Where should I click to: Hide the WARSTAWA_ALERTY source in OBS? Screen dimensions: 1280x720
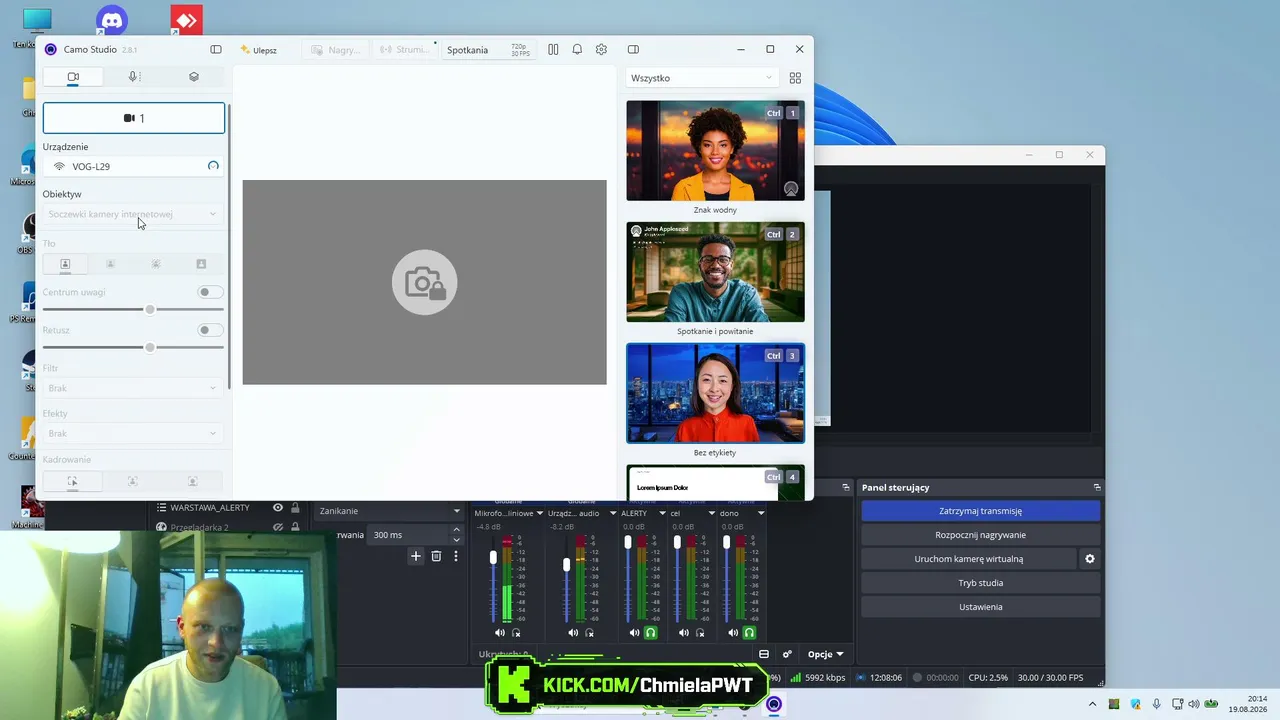[278, 508]
